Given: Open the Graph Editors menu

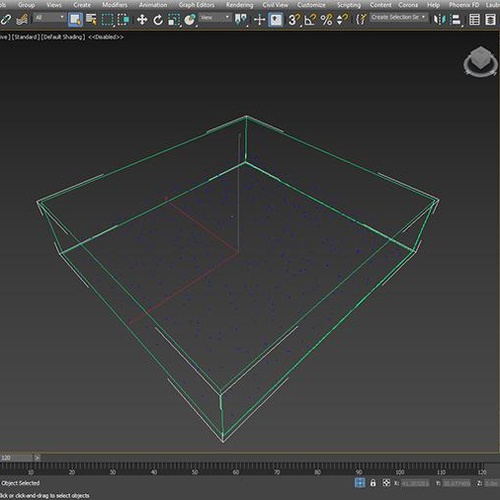Looking at the screenshot, I should [x=197, y=5].
